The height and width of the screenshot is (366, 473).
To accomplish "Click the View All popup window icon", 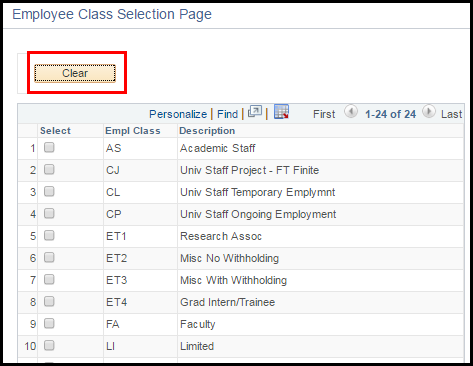I will (255, 112).
